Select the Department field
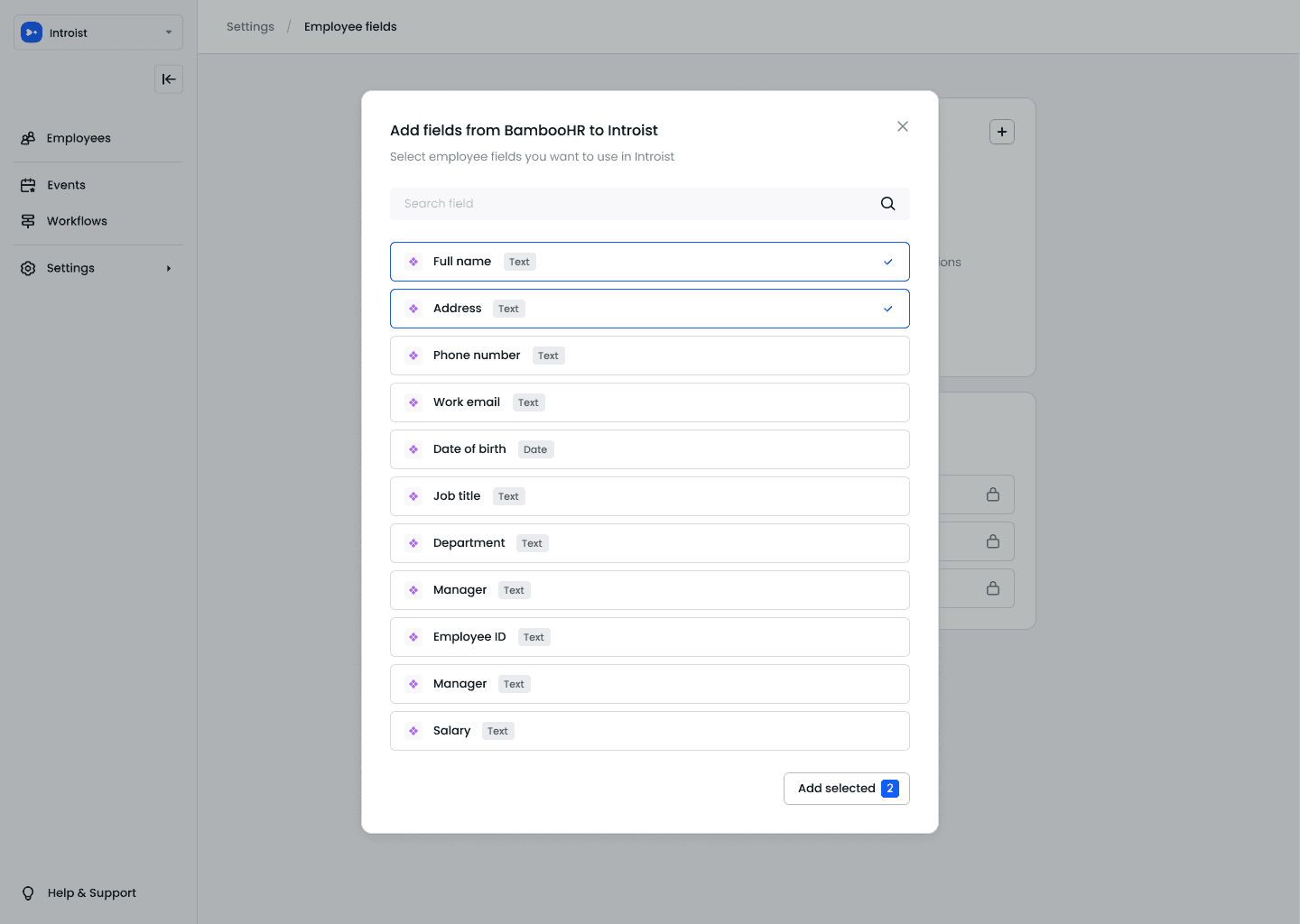The image size is (1300, 924). 650,543
